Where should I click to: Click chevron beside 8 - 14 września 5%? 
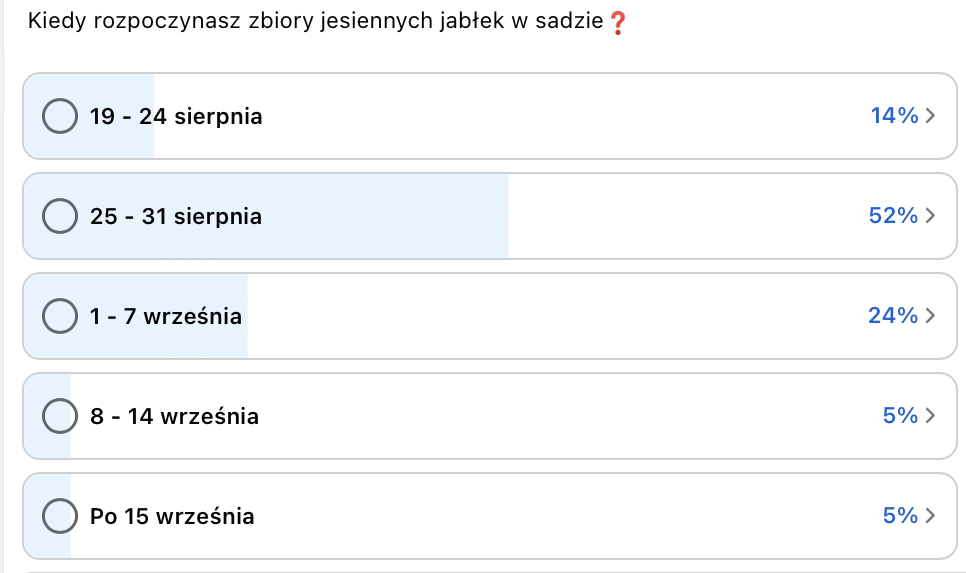click(930, 415)
